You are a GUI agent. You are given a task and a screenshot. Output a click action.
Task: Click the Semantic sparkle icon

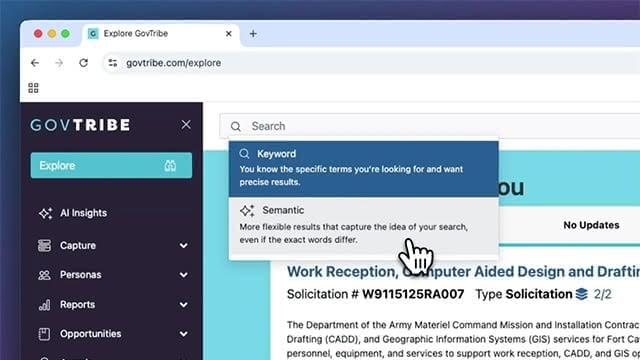(247, 211)
